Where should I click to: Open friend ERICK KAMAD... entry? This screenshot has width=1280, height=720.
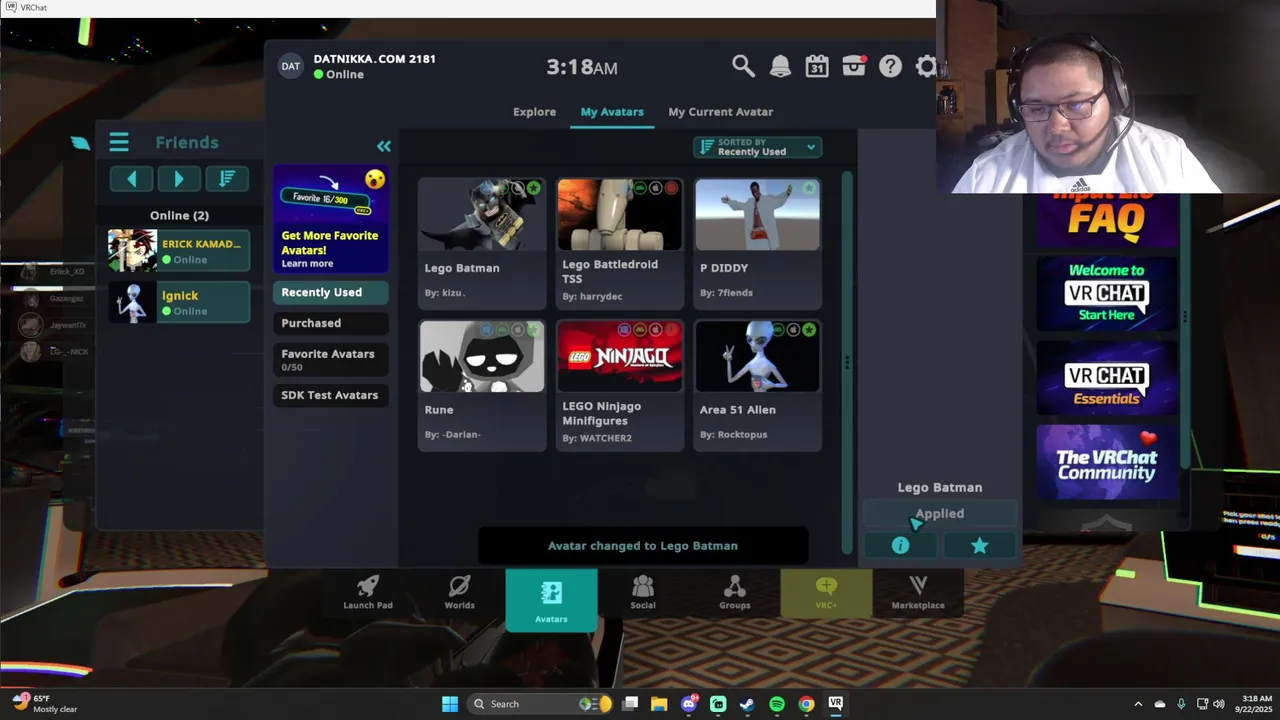pos(179,251)
